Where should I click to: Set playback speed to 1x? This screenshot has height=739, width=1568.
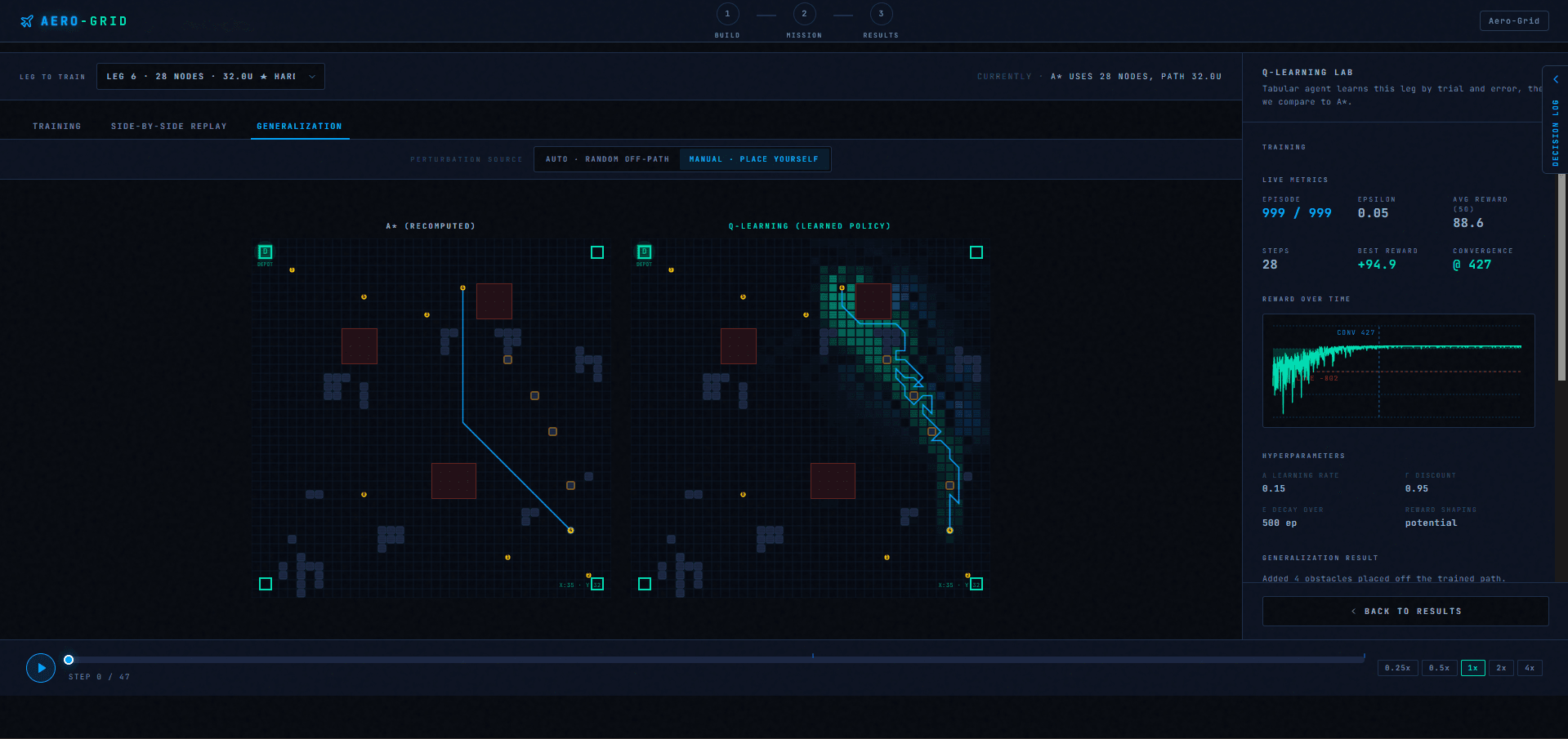[x=1472, y=668]
